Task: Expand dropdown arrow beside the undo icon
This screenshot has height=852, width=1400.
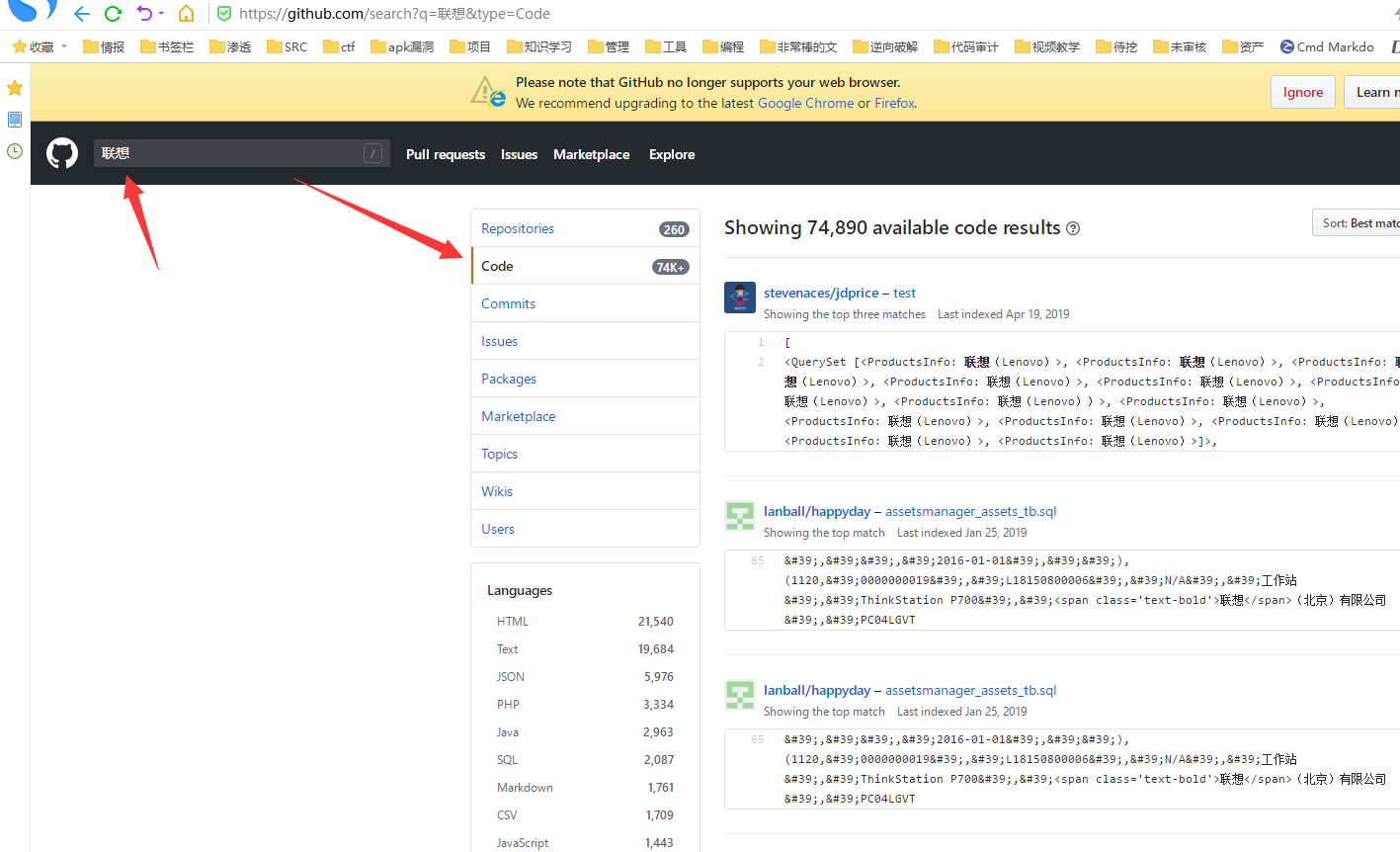Action: pos(161,14)
